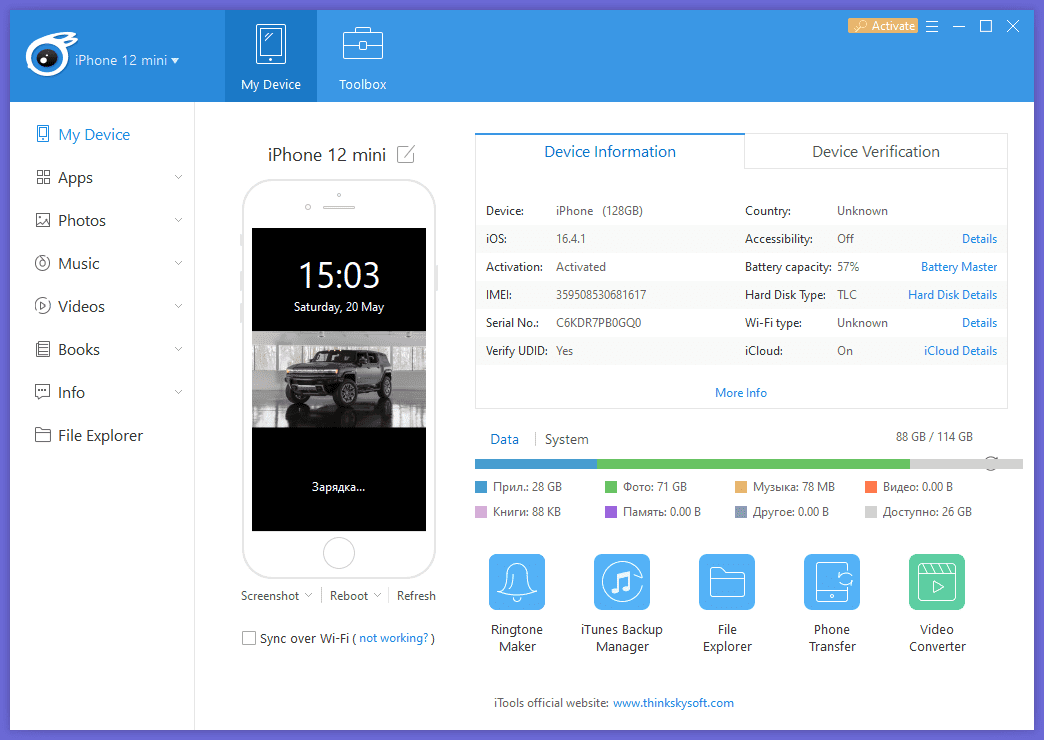The height and width of the screenshot is (740, 1044).
Task: Switch to the Toolbox top tab
Action: point(363,56)
